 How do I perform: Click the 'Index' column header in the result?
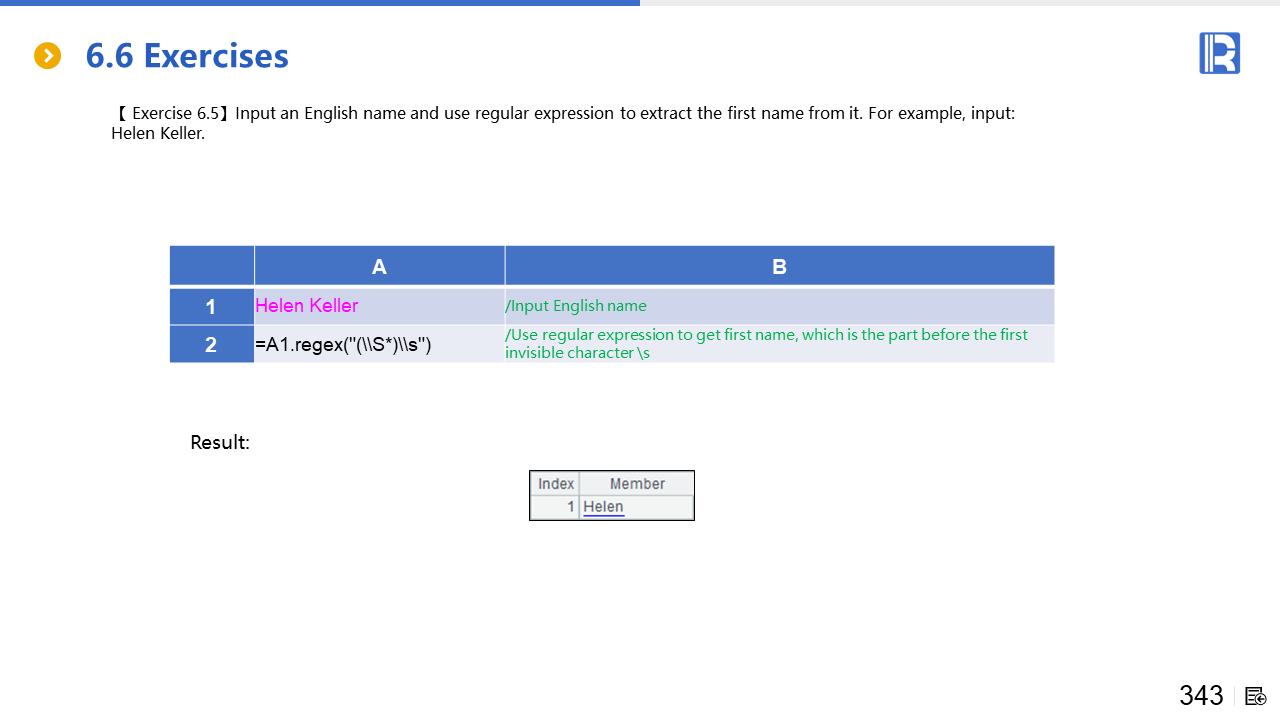coord(556,484)
